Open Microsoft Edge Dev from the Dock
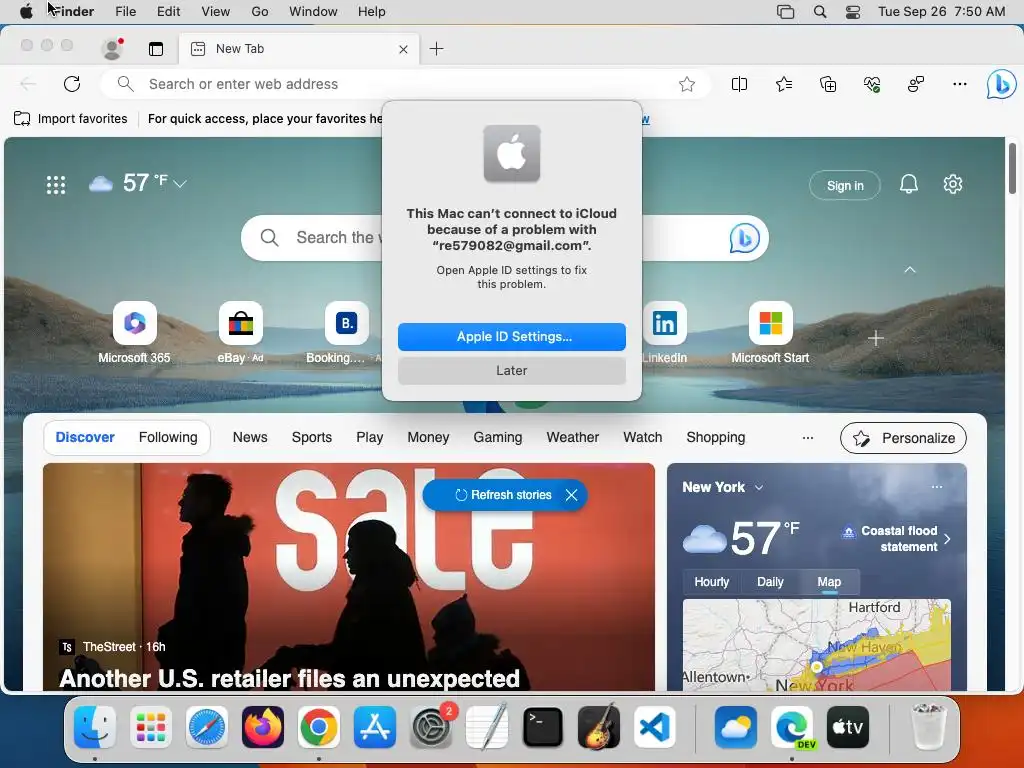The image size is (1024, 768). (792, 727)
